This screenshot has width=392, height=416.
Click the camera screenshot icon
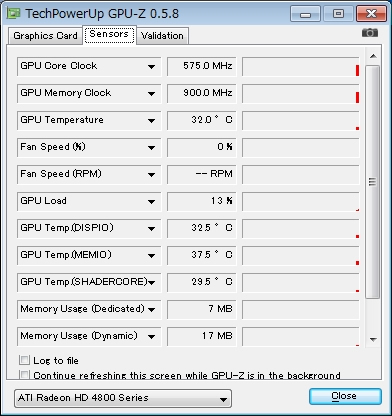[x=370, y=33]
